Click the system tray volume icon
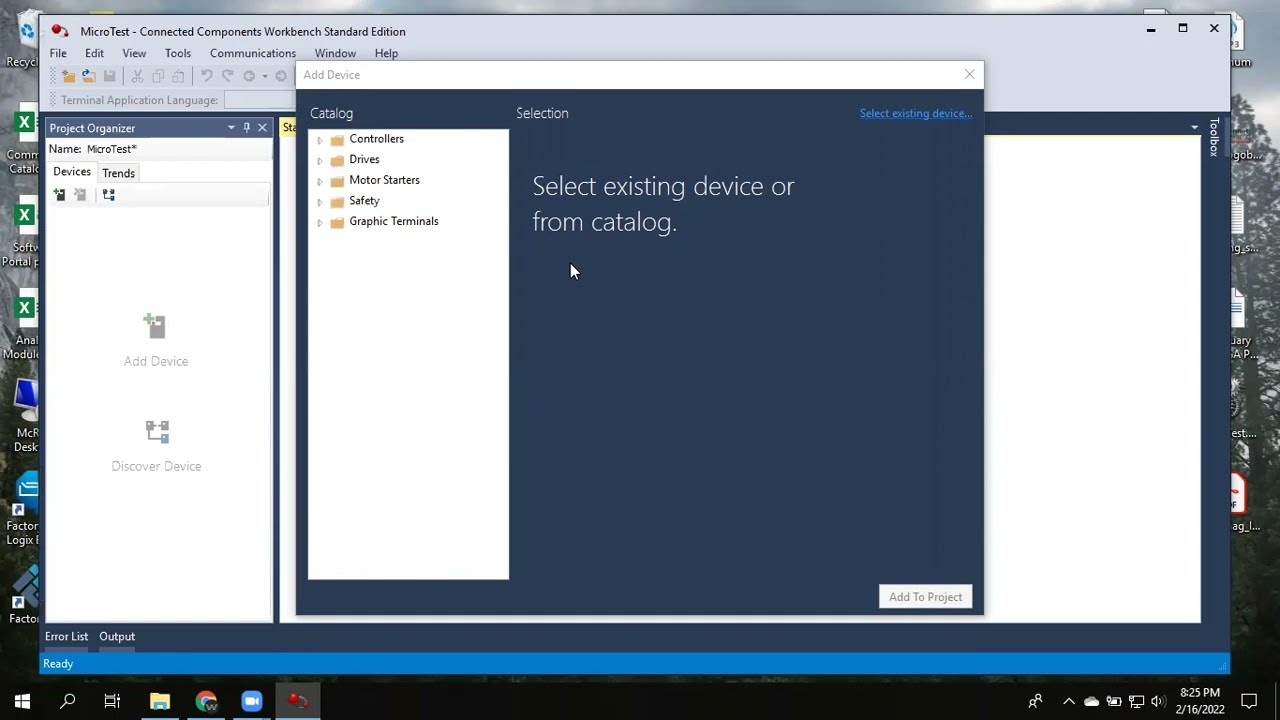The image size is (1280, 720). pyautogui.click(x=1158, y=701)
